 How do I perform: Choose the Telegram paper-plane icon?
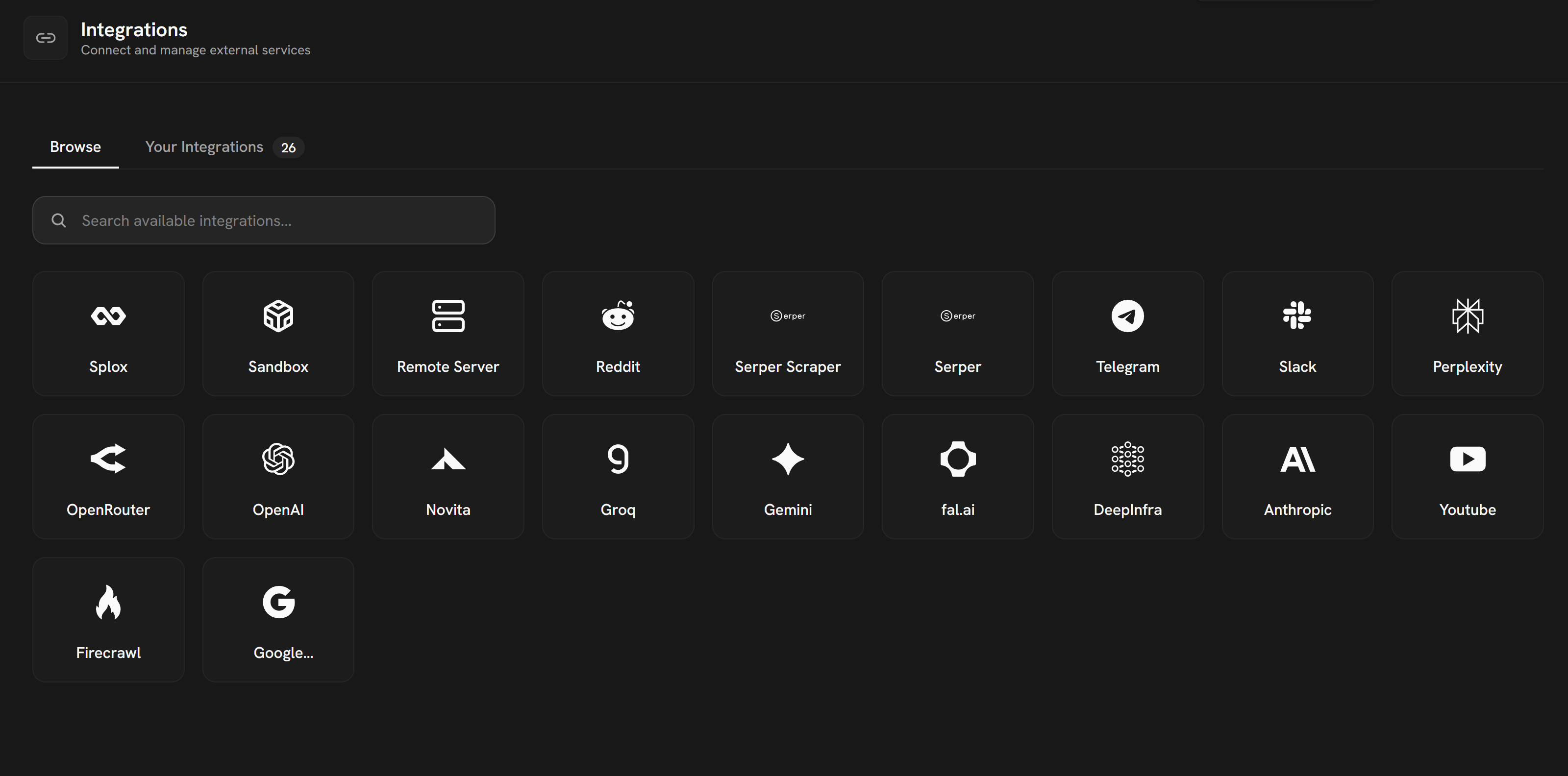1127,315
